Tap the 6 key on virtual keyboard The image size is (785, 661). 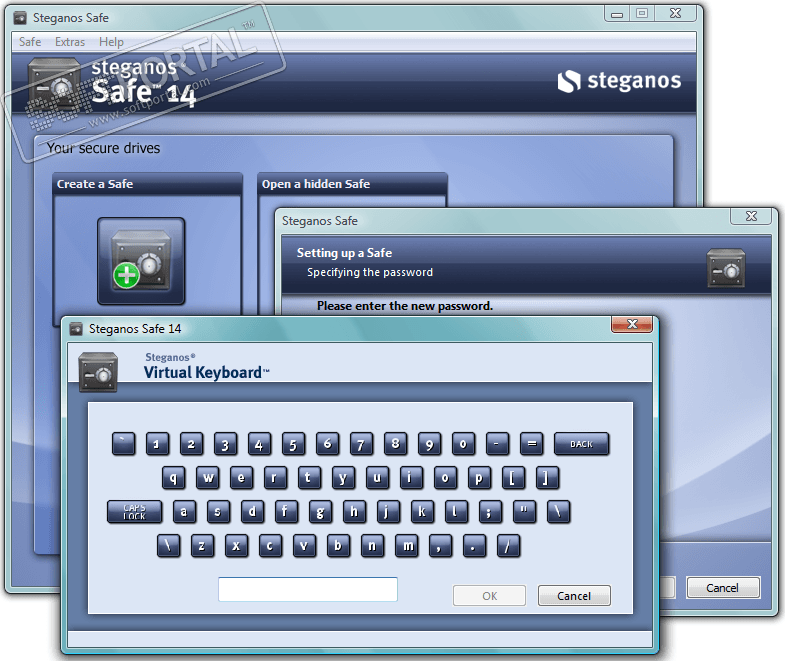click(x=327, y=444)
